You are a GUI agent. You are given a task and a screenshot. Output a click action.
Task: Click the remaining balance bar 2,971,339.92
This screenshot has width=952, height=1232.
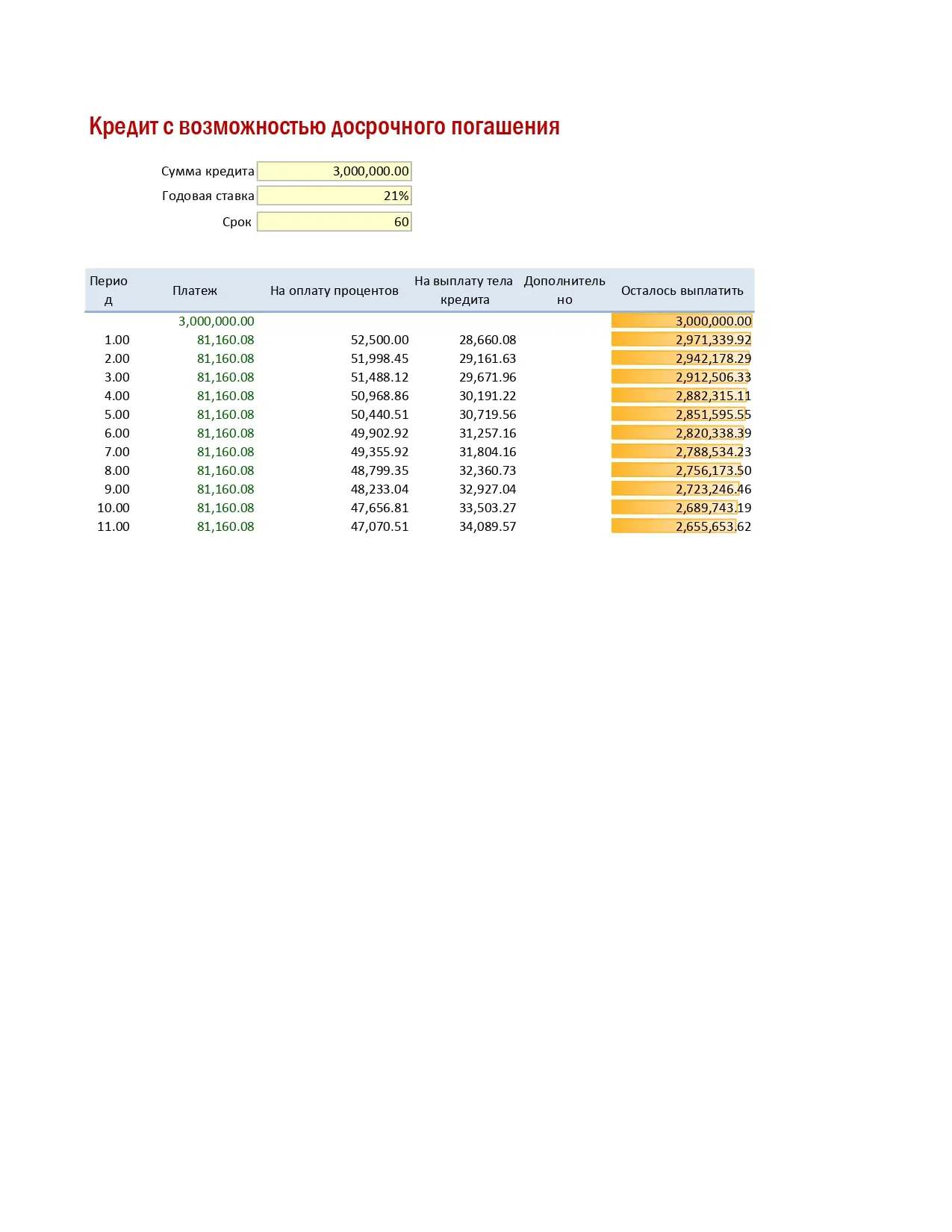[682, 340]
